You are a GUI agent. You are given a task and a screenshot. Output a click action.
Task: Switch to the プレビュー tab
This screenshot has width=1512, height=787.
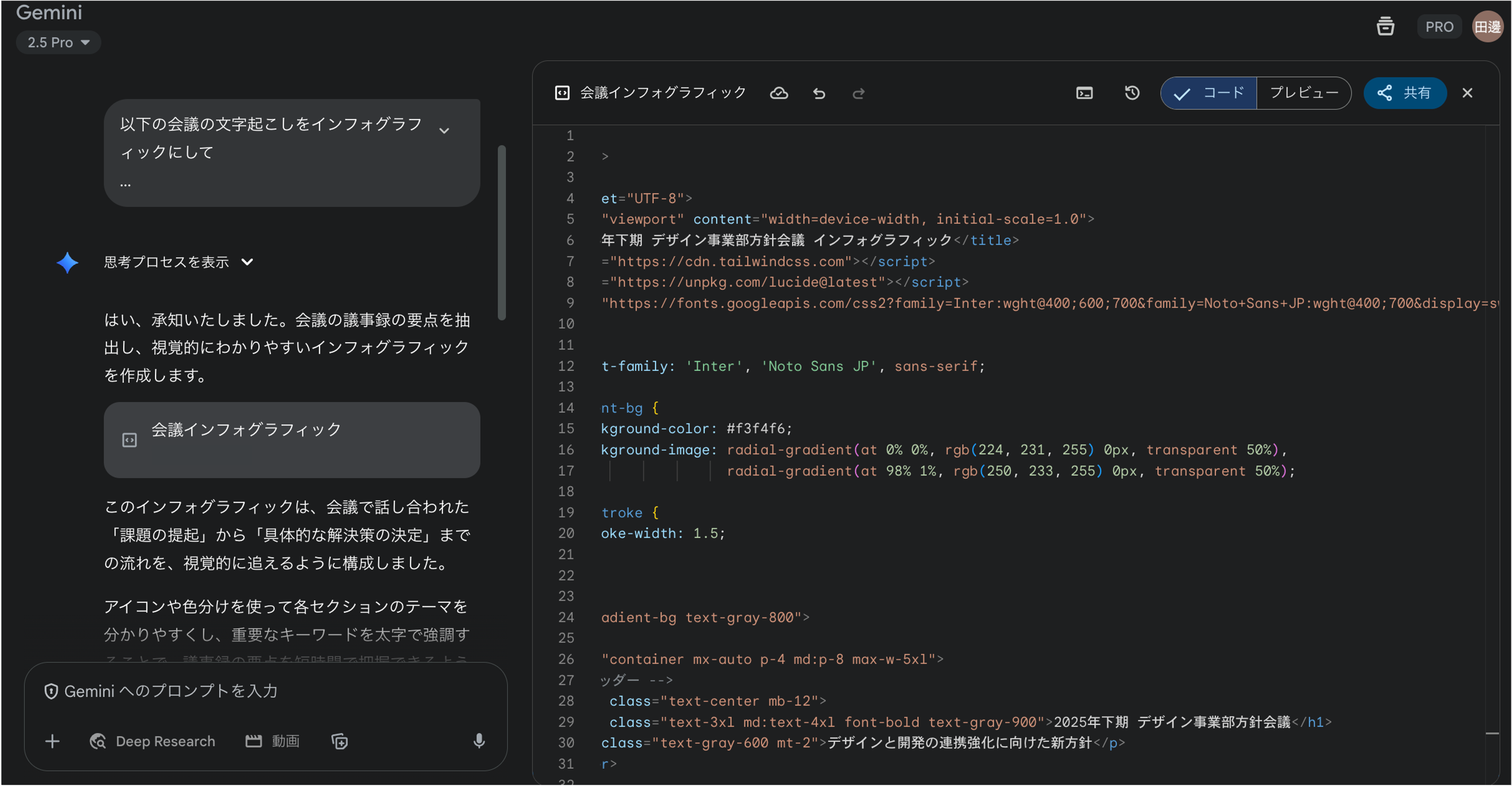pyautogui.click(x=1304, y=93)
